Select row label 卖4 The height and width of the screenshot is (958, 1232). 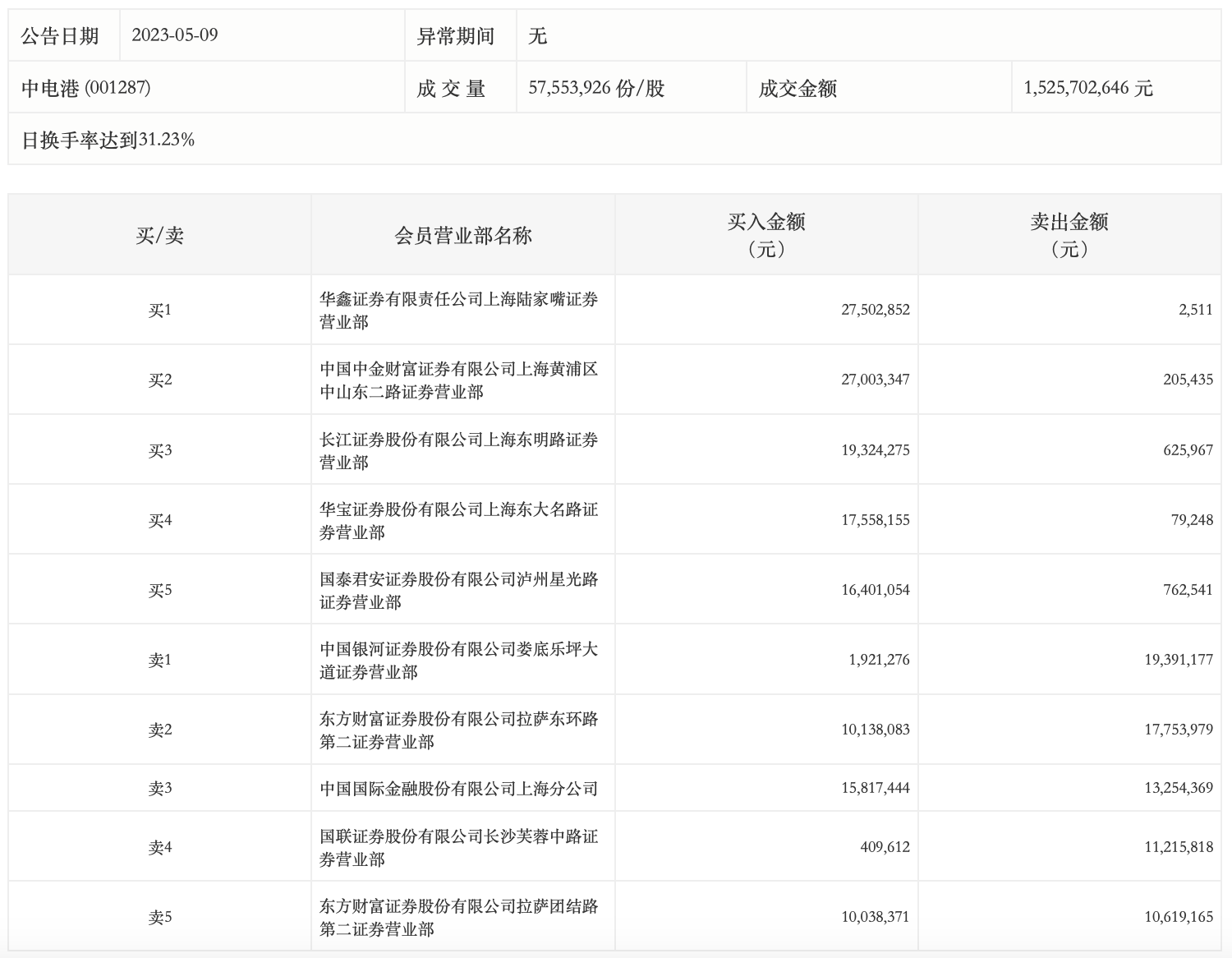click(160, 847)
